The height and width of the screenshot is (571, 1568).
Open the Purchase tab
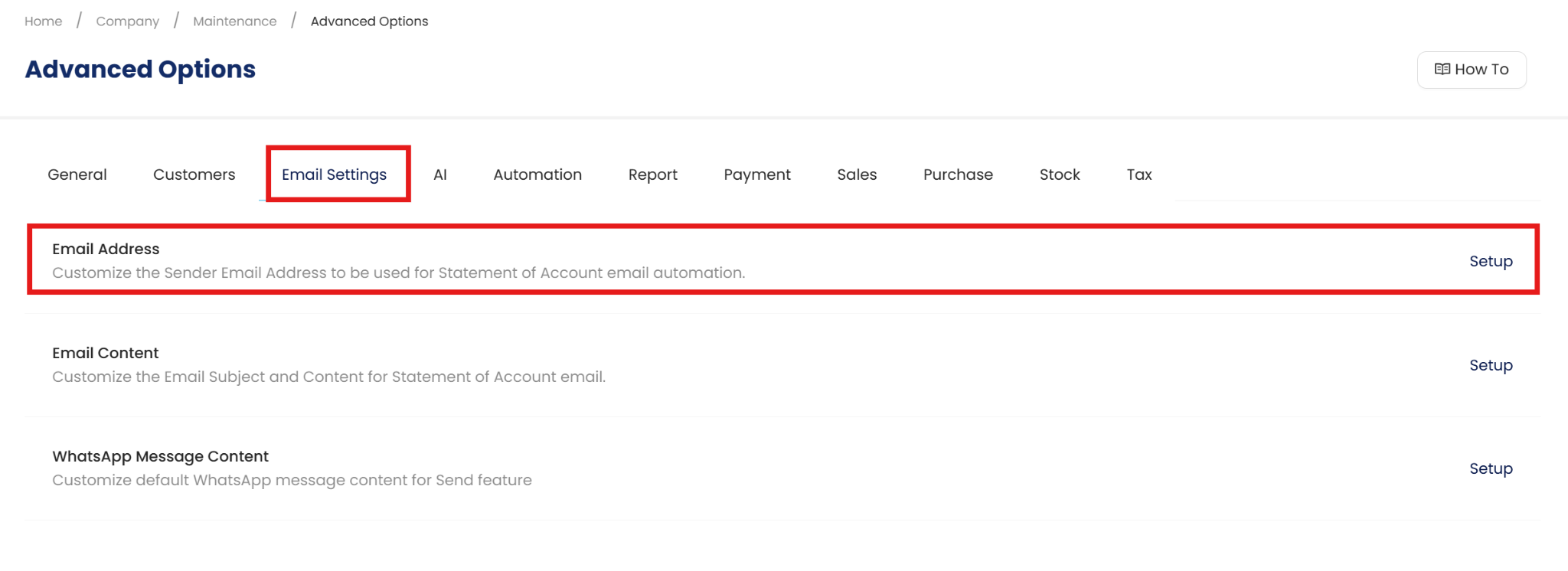click(x=958, y=175)
